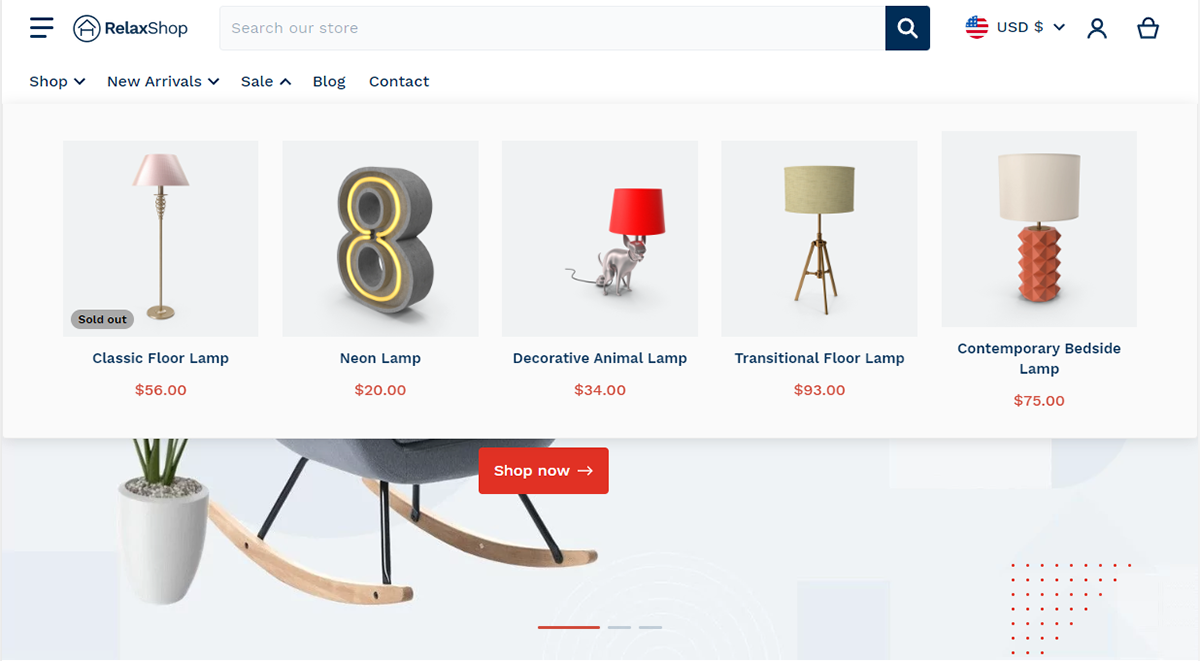This screenshot has width=1200, height=661.
Task: Select the Classic Floor Lamp image
Action: (x=160, y=238)
